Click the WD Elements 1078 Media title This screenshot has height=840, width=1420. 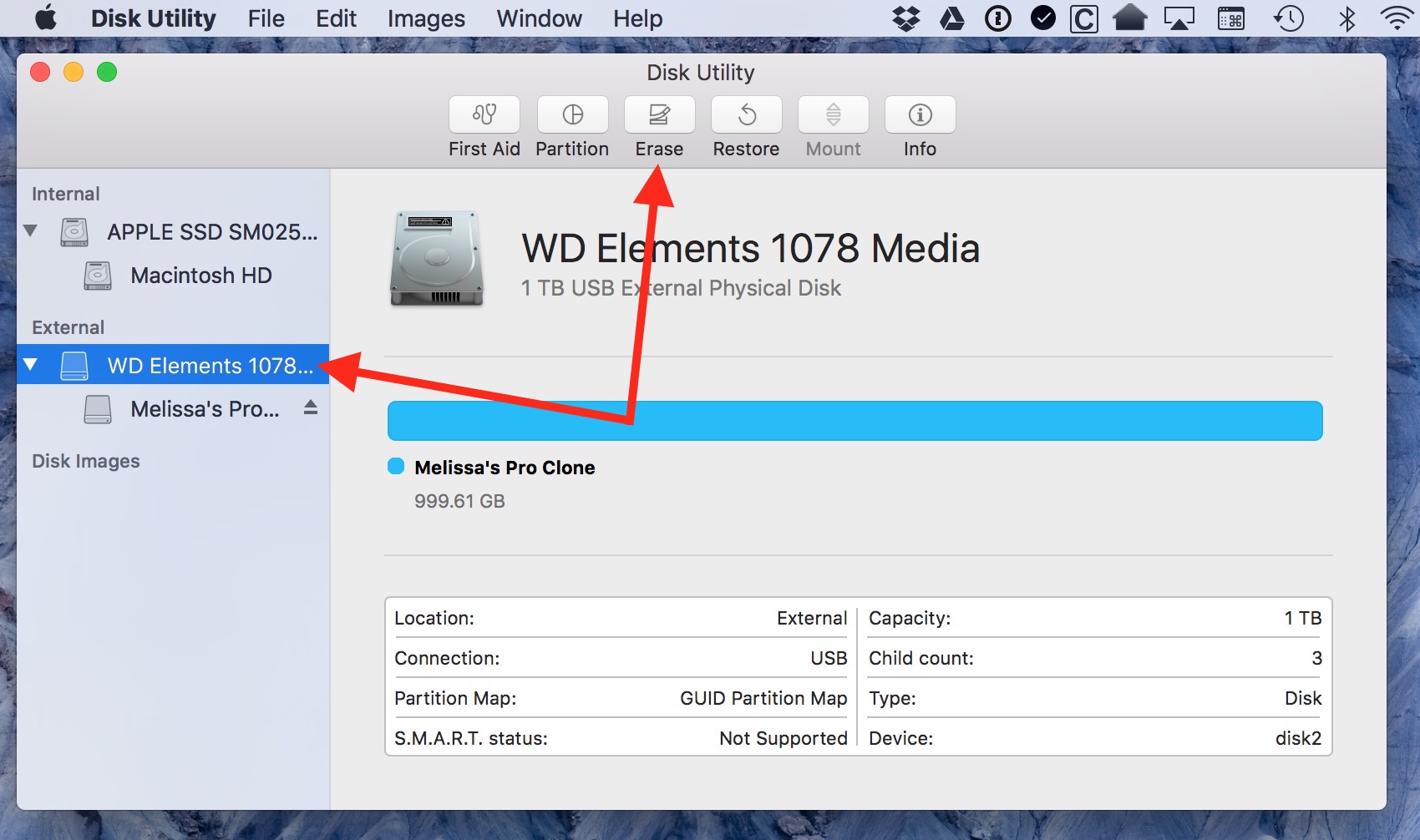coord(751,248)
